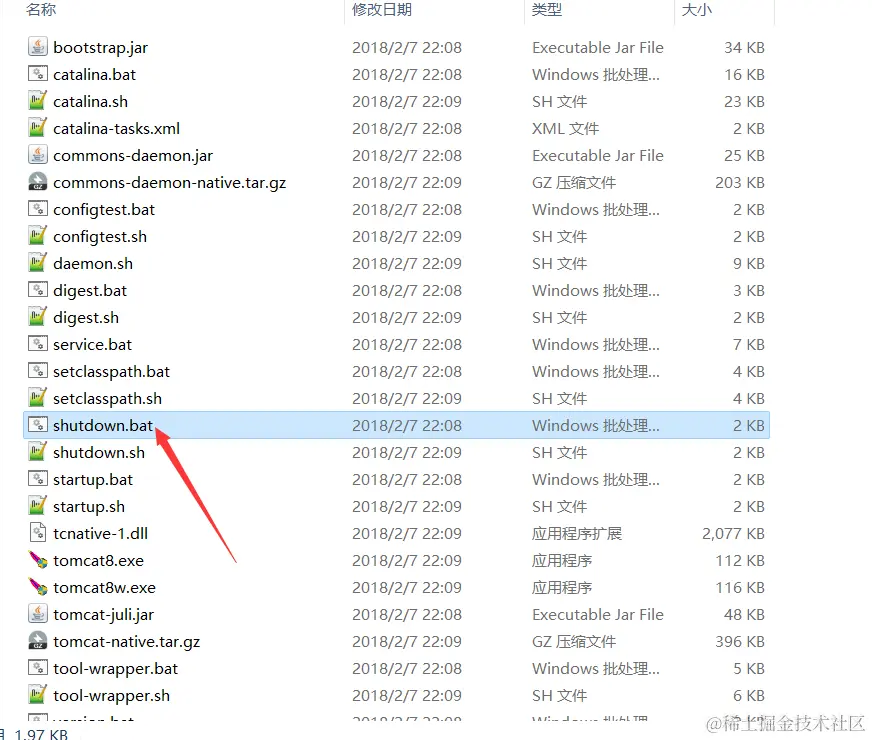Click the tcnative-1.dll file icon
The height and width of the screenshot is (740, 872).
[37, 533]
